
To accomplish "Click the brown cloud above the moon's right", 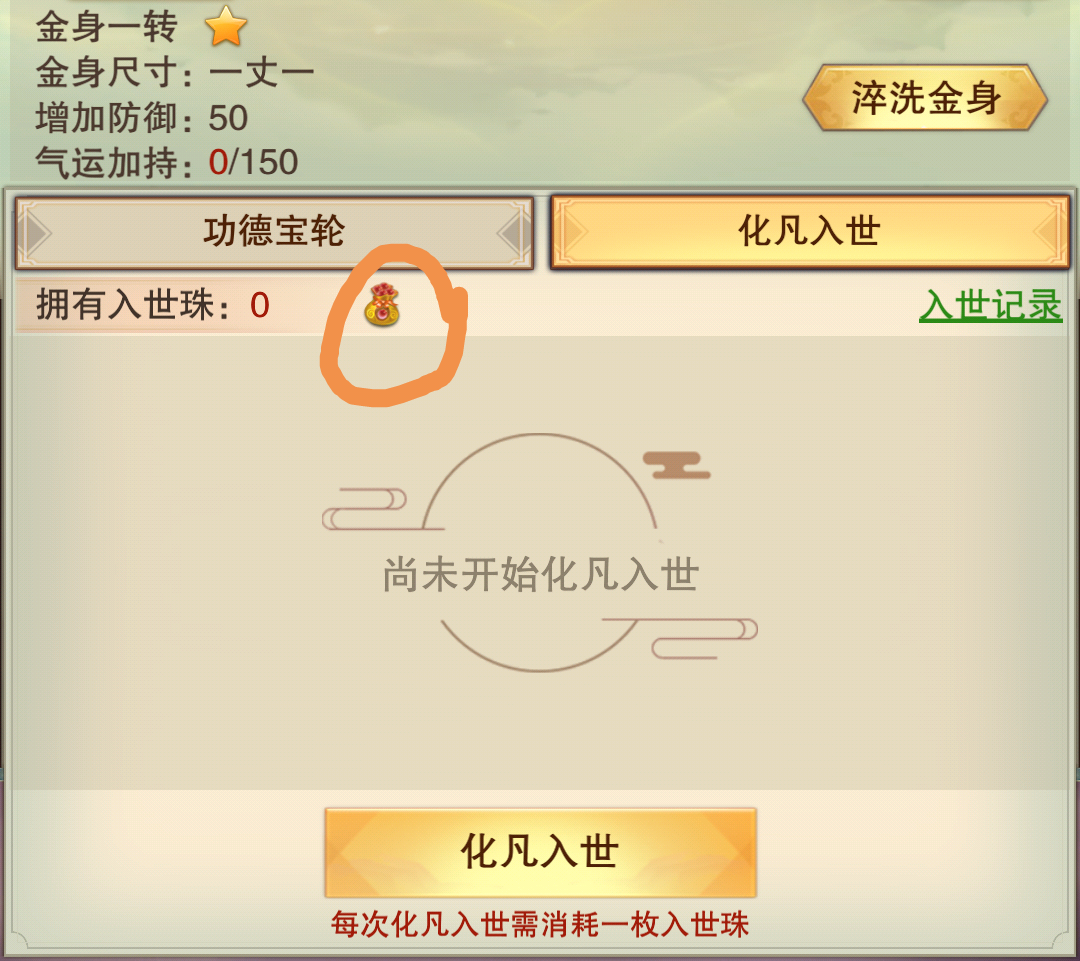I will click(676, 465).
